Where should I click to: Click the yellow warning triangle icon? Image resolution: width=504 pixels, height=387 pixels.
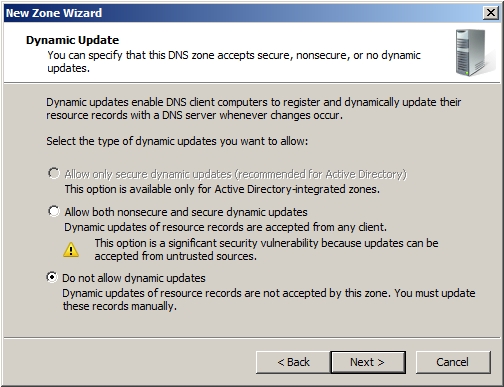pos(71,250)
